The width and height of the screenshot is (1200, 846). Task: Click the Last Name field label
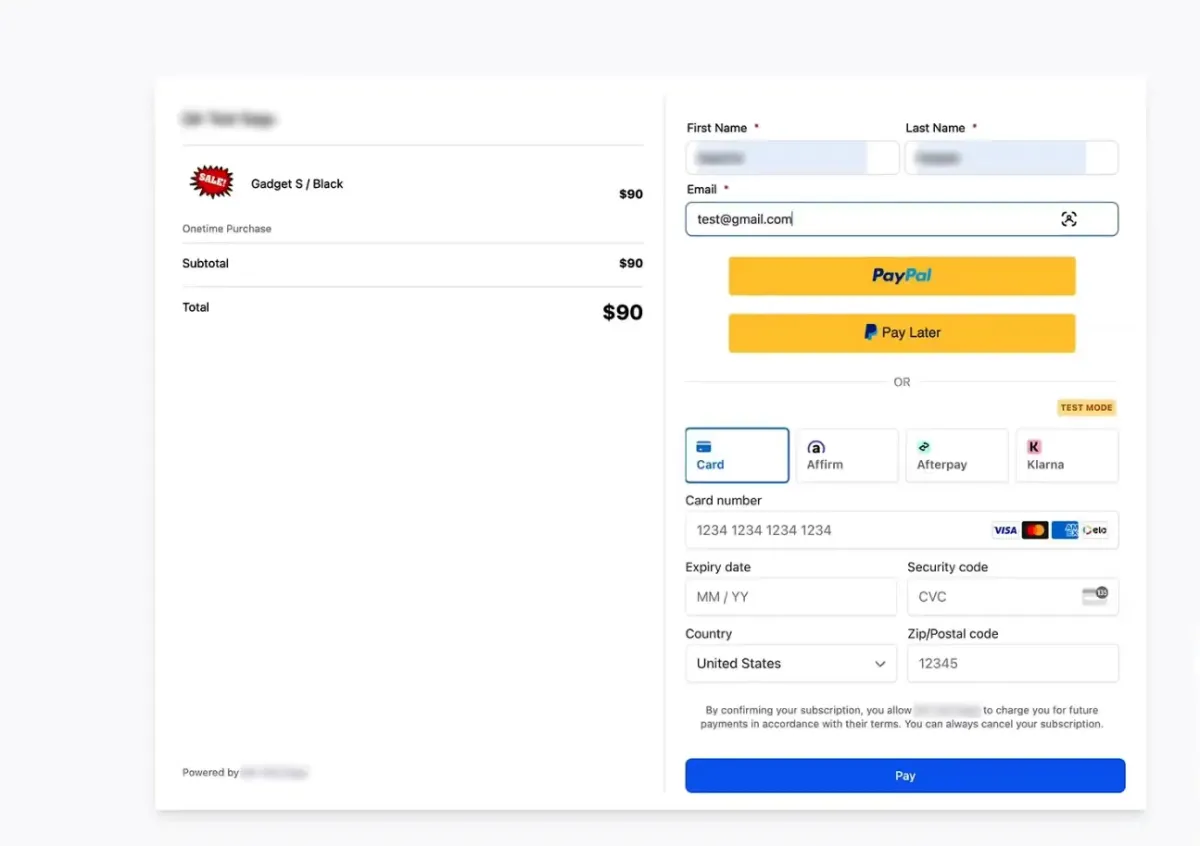(x=935, y=128)
